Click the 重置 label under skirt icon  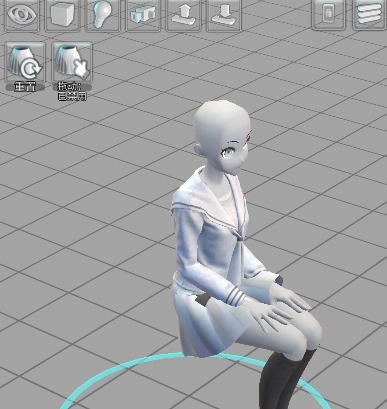(25, 87)
